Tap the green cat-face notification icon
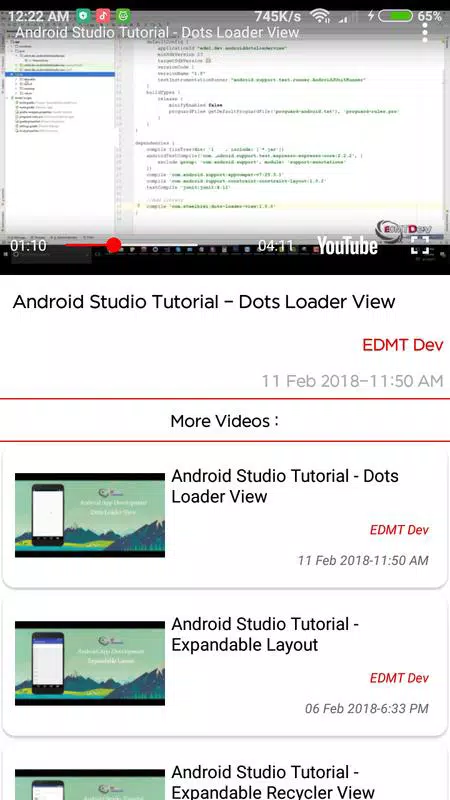The width and height of the screenshot is (450, 800). pos(123,16)
